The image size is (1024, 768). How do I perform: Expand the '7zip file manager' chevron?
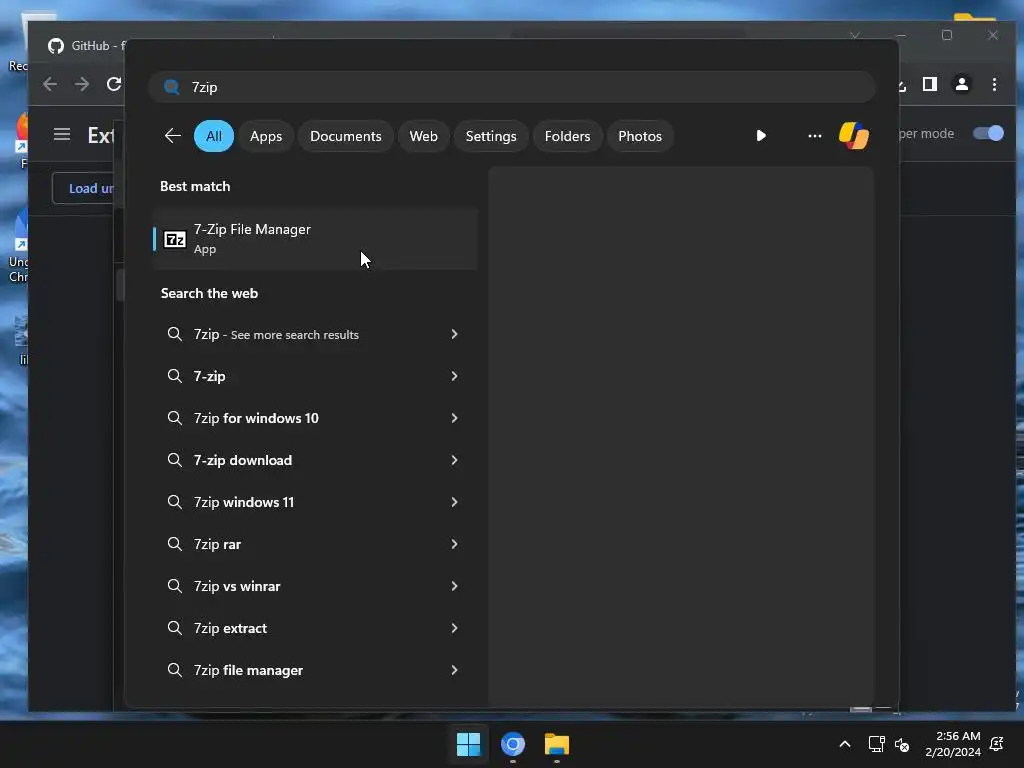[x=454, y=670]
